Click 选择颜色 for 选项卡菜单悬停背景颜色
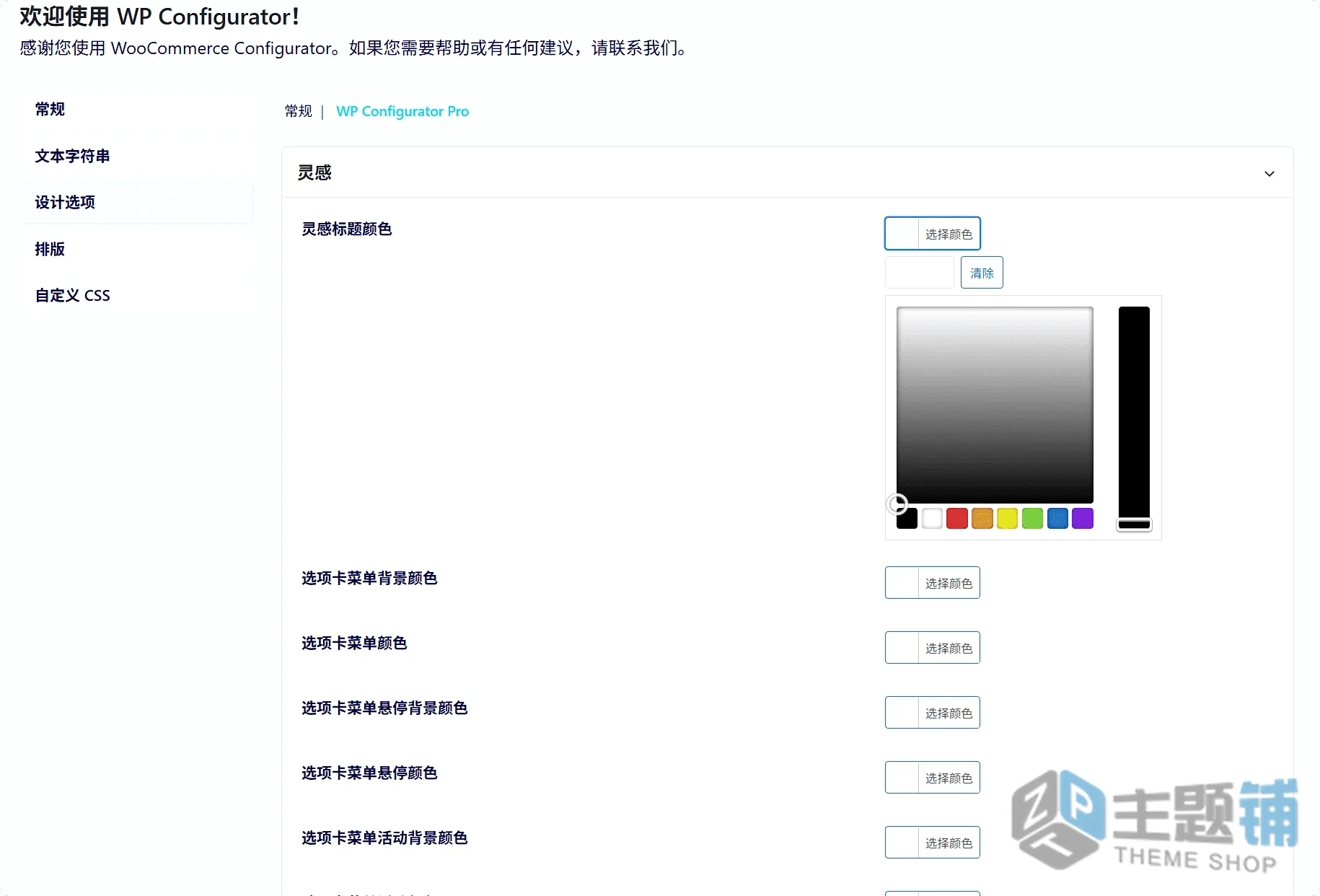The height and width of the screenshot is (896, 1320). click(x=933, y=713)
